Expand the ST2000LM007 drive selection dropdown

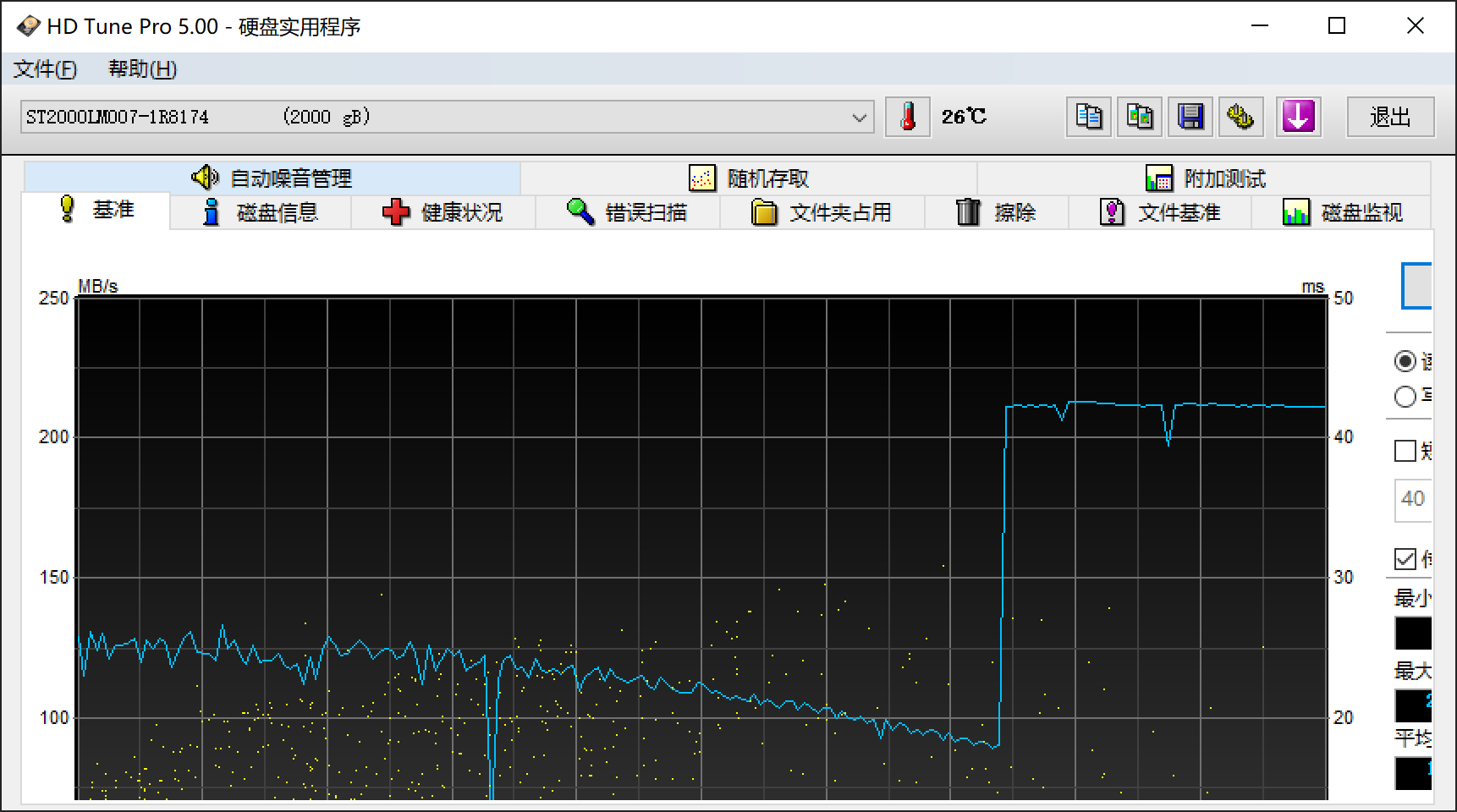[x=860, y=118]
